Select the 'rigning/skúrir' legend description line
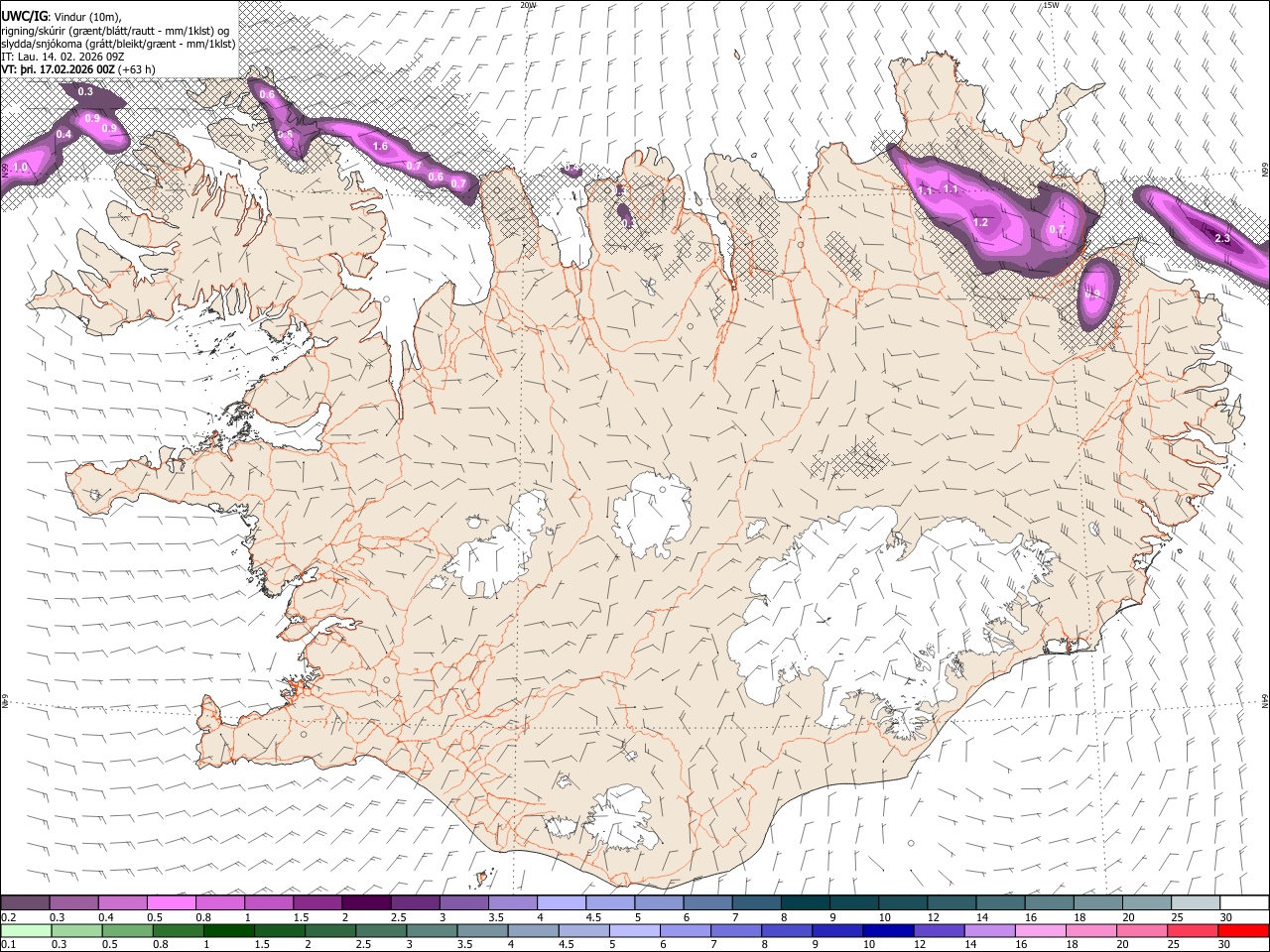 115,29
